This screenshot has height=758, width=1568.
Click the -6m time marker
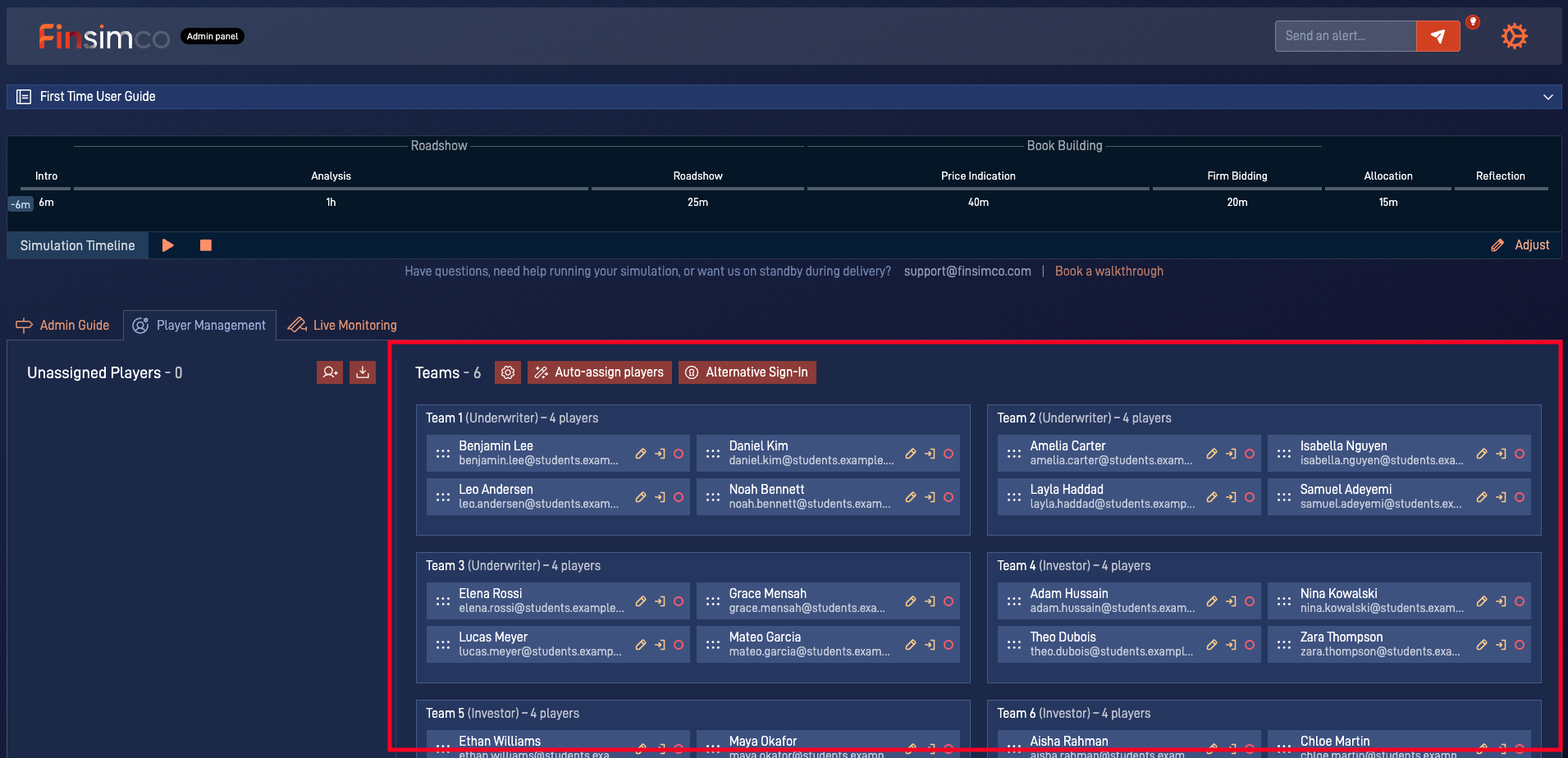21,204
